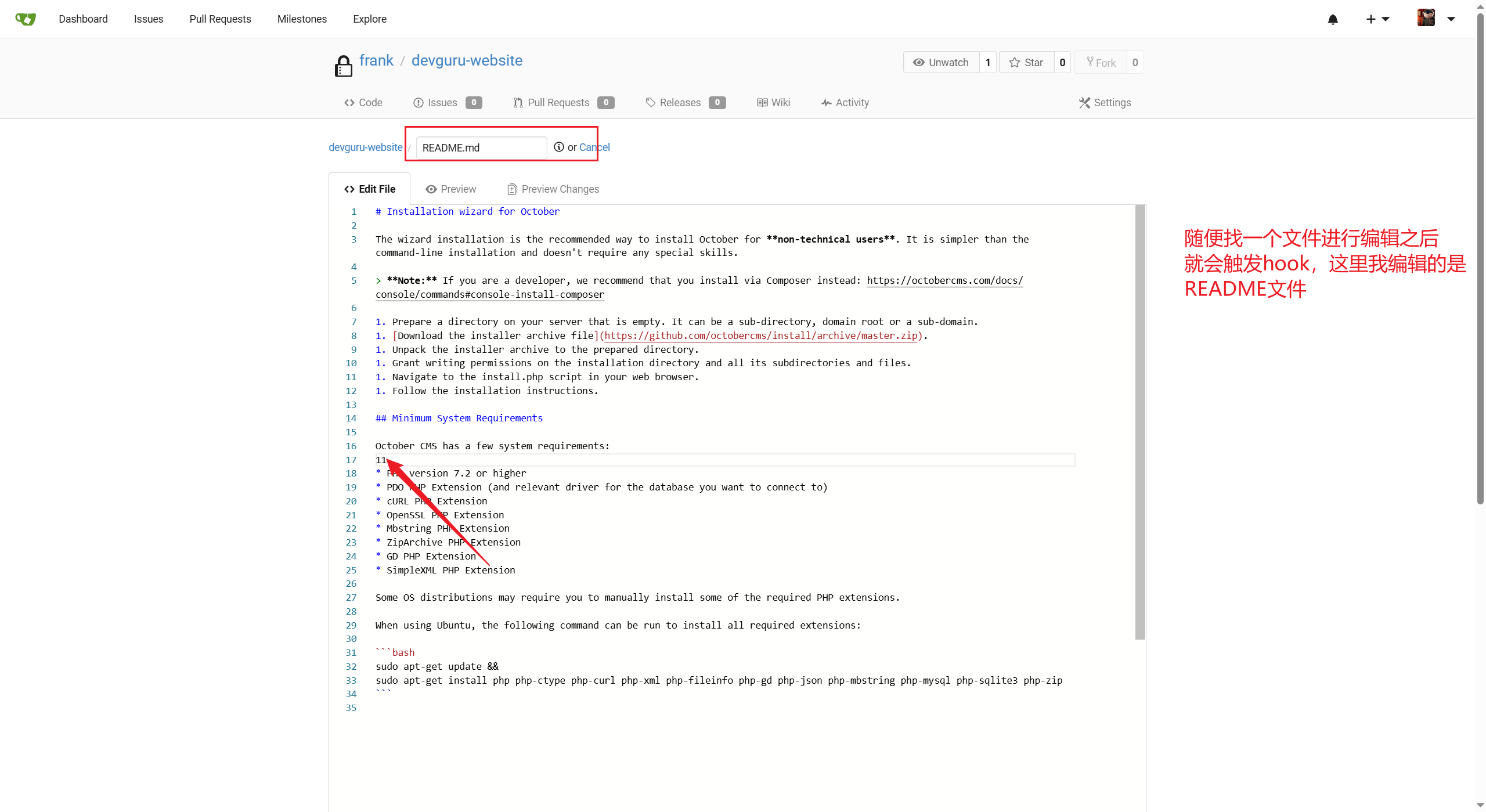This screenshot has height=812, width=1486.
Task: Click the filename info circle icon
Action: point(558,147)
